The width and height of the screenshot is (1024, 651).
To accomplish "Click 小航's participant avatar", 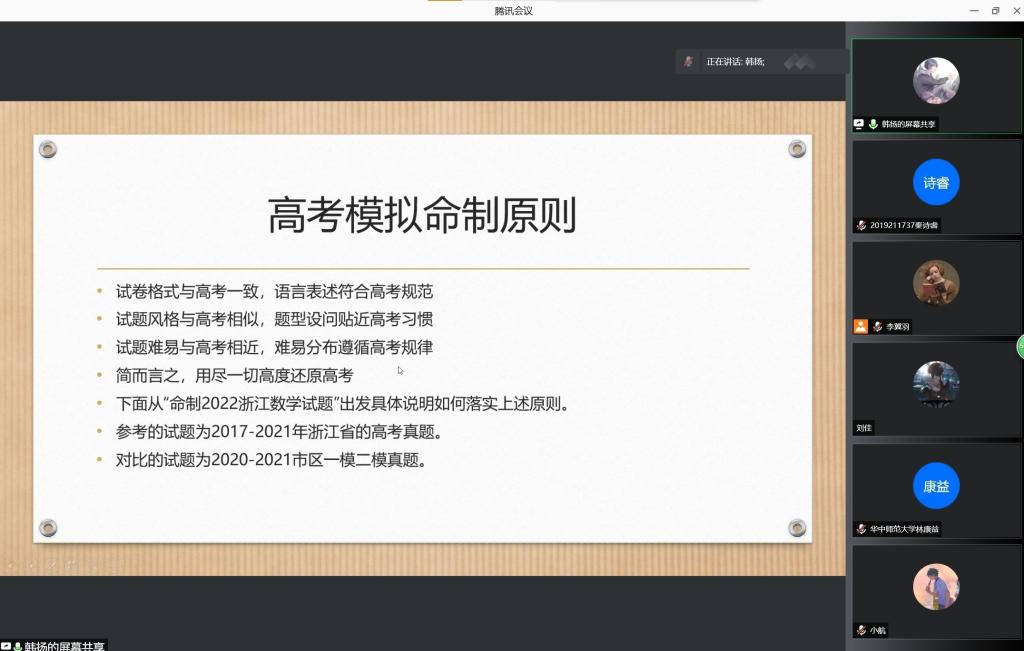I will (x=936, y=587).
